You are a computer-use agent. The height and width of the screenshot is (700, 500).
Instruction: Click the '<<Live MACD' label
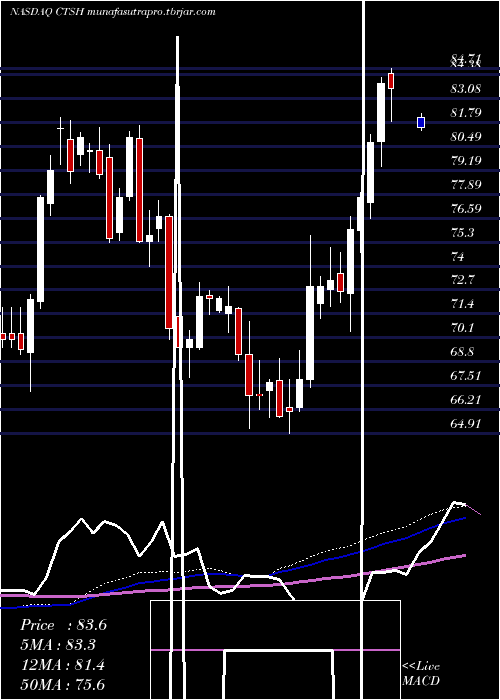[x=421, y=674]
